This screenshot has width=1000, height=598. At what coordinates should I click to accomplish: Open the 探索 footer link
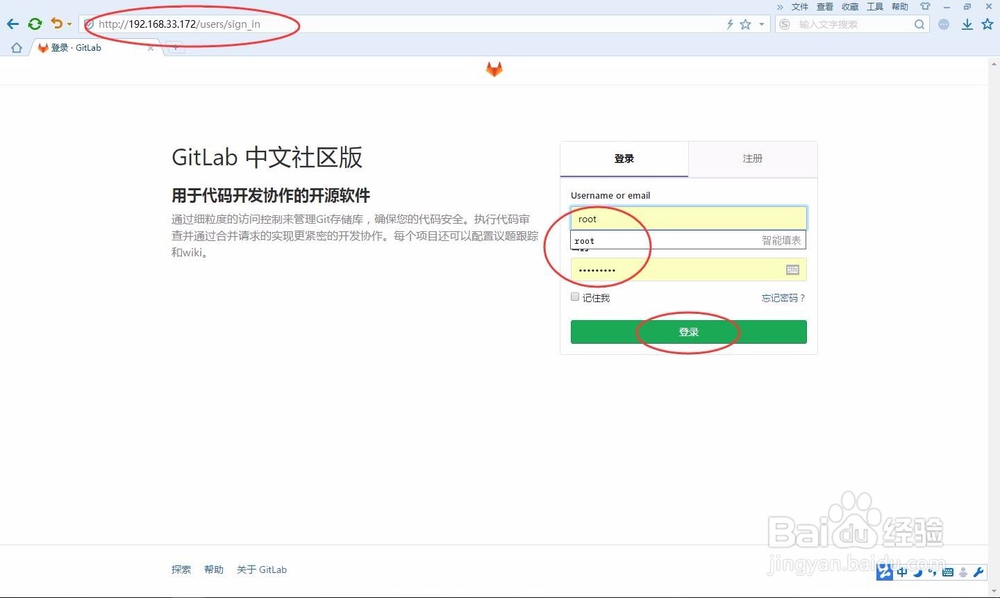(x=181, y=570)
